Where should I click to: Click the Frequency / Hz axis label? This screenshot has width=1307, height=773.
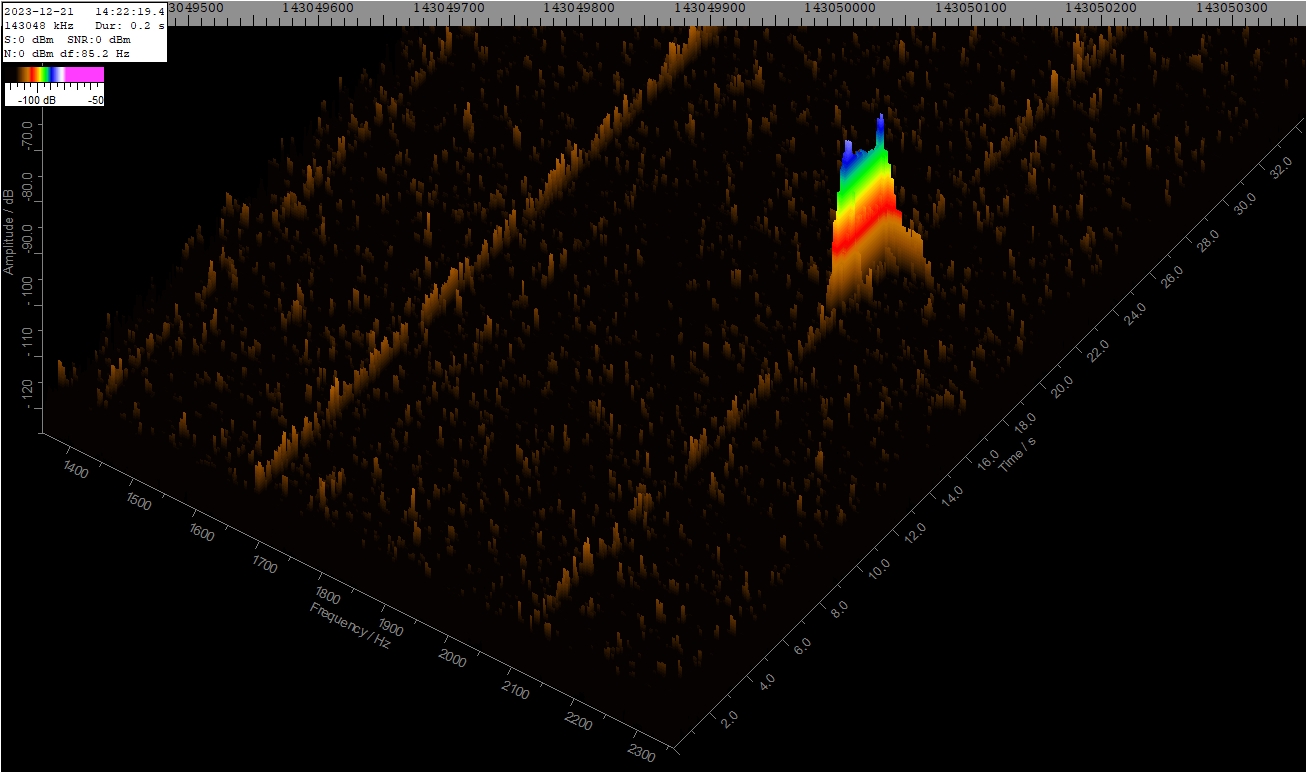(x=350, y=626)
